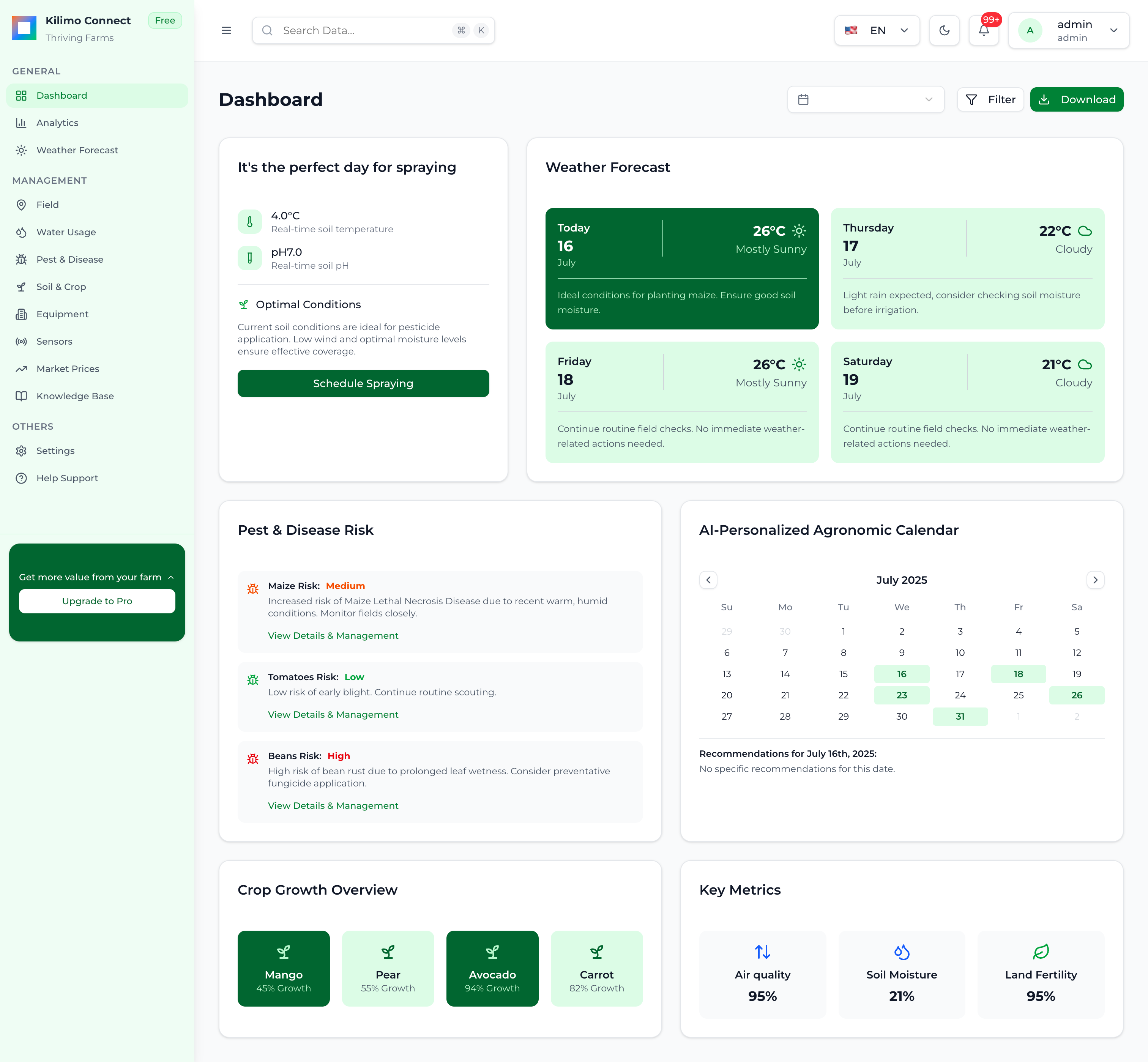Open Maize Risk View Details link
The height and width of the screenshot is (1062, 1148).
pyautogui.click(x=333, y=636)
